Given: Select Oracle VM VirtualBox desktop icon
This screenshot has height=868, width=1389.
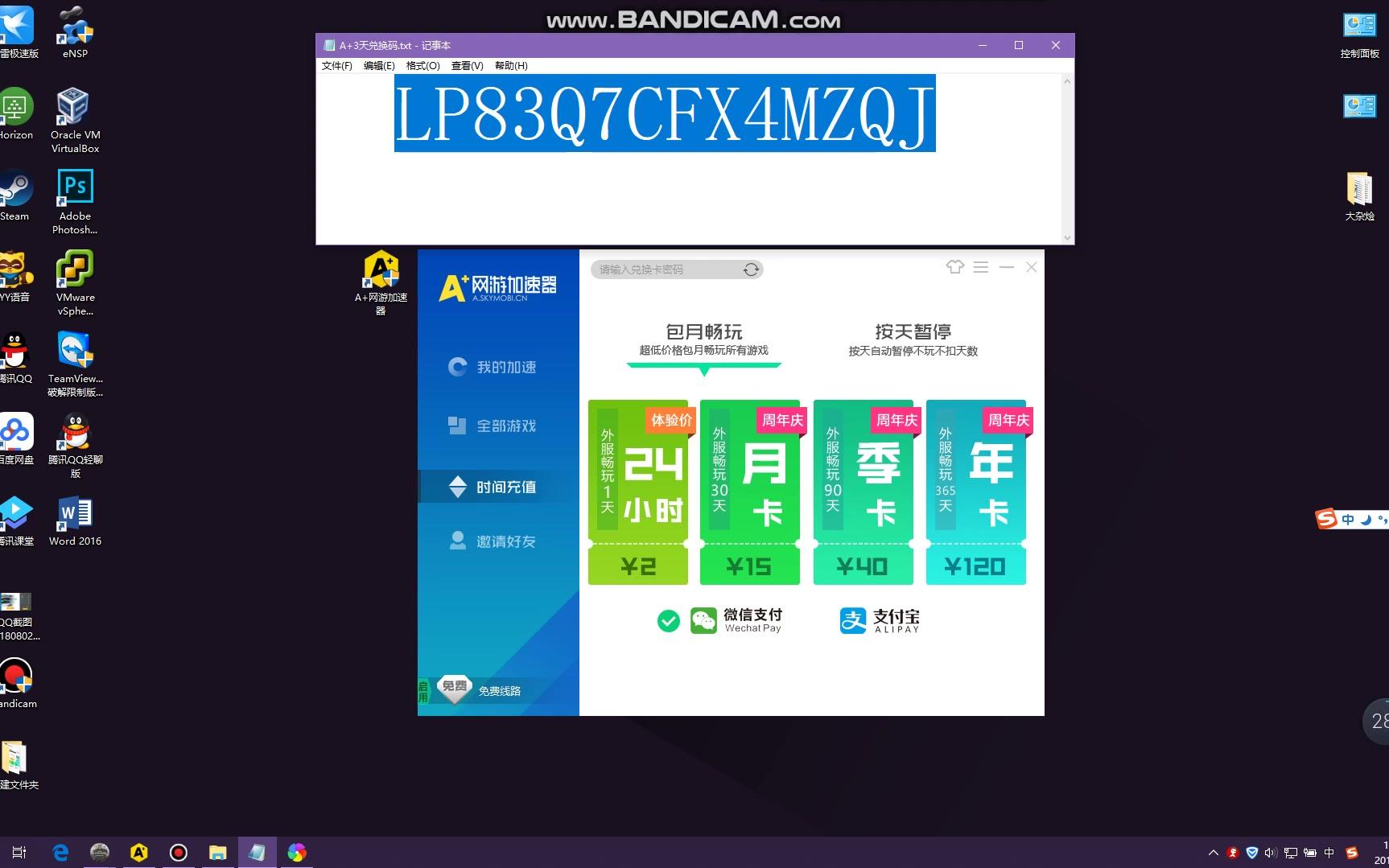Looking at the screenshot, I should pos(75,121).
